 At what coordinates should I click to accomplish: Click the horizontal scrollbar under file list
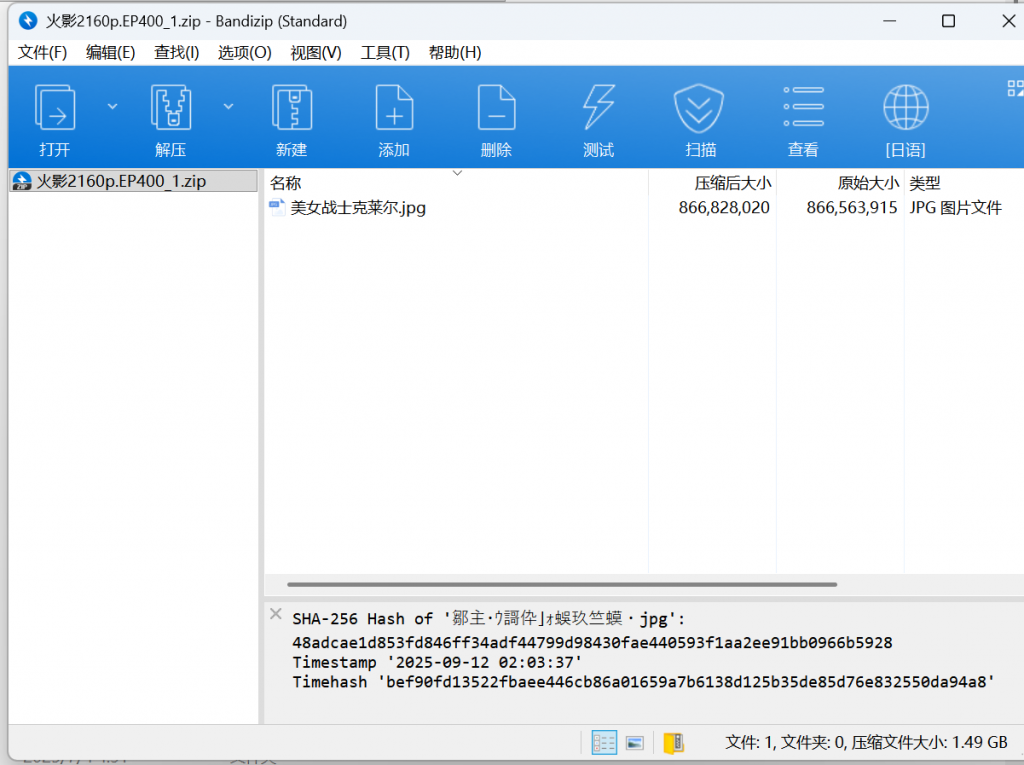pos(561,584)
